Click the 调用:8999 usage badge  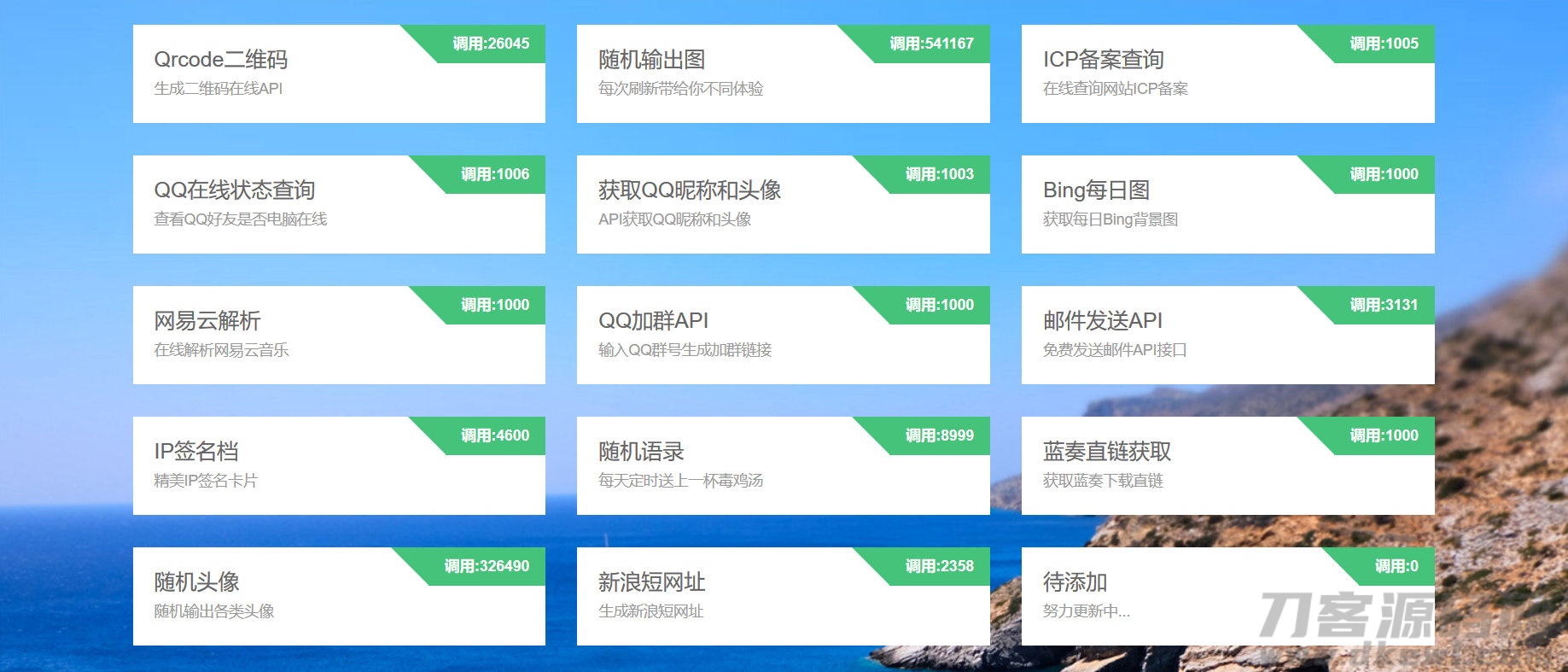click(939, 435)
